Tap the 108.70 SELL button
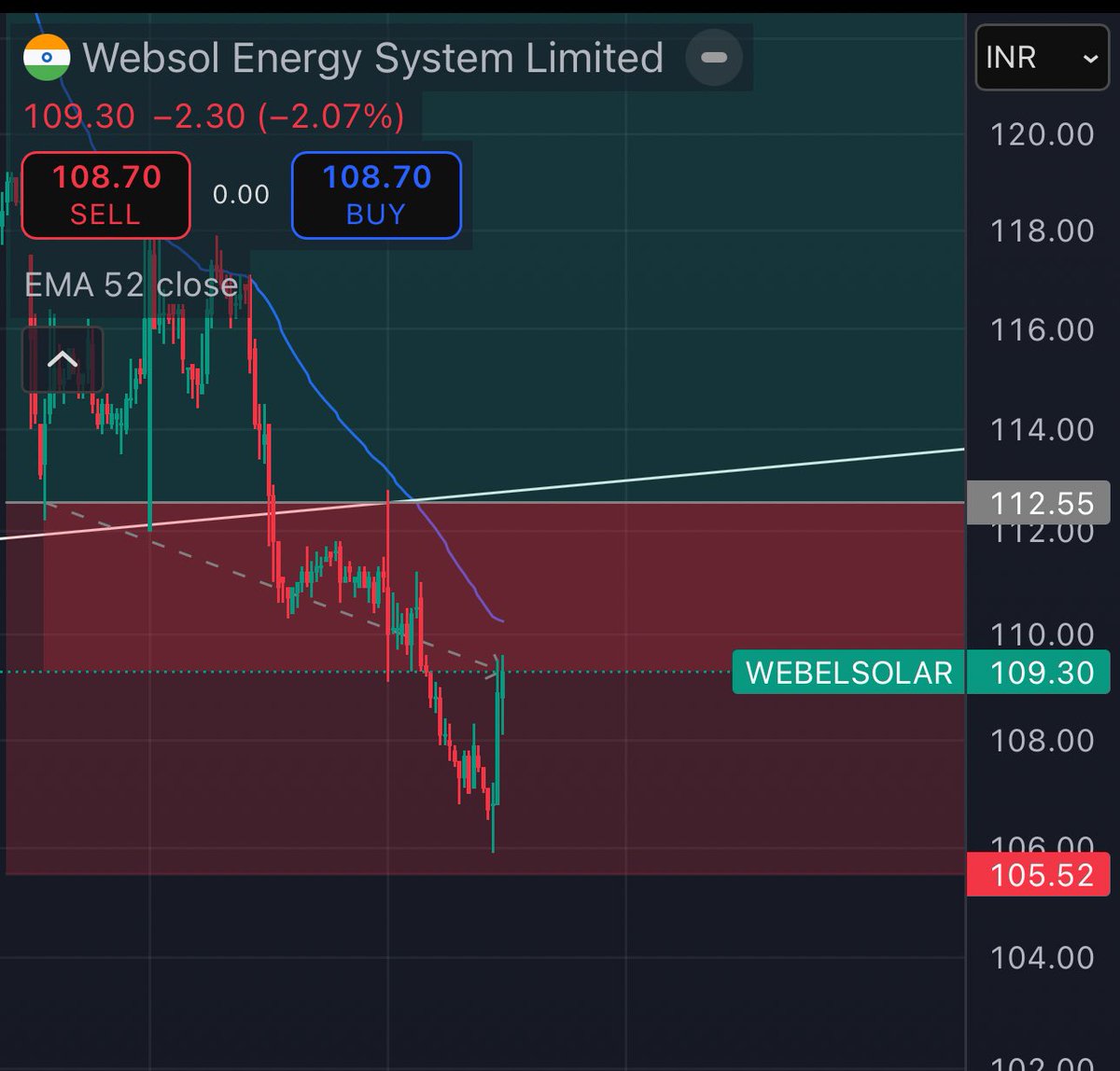 pyautogui.click(x=105, y=195)
